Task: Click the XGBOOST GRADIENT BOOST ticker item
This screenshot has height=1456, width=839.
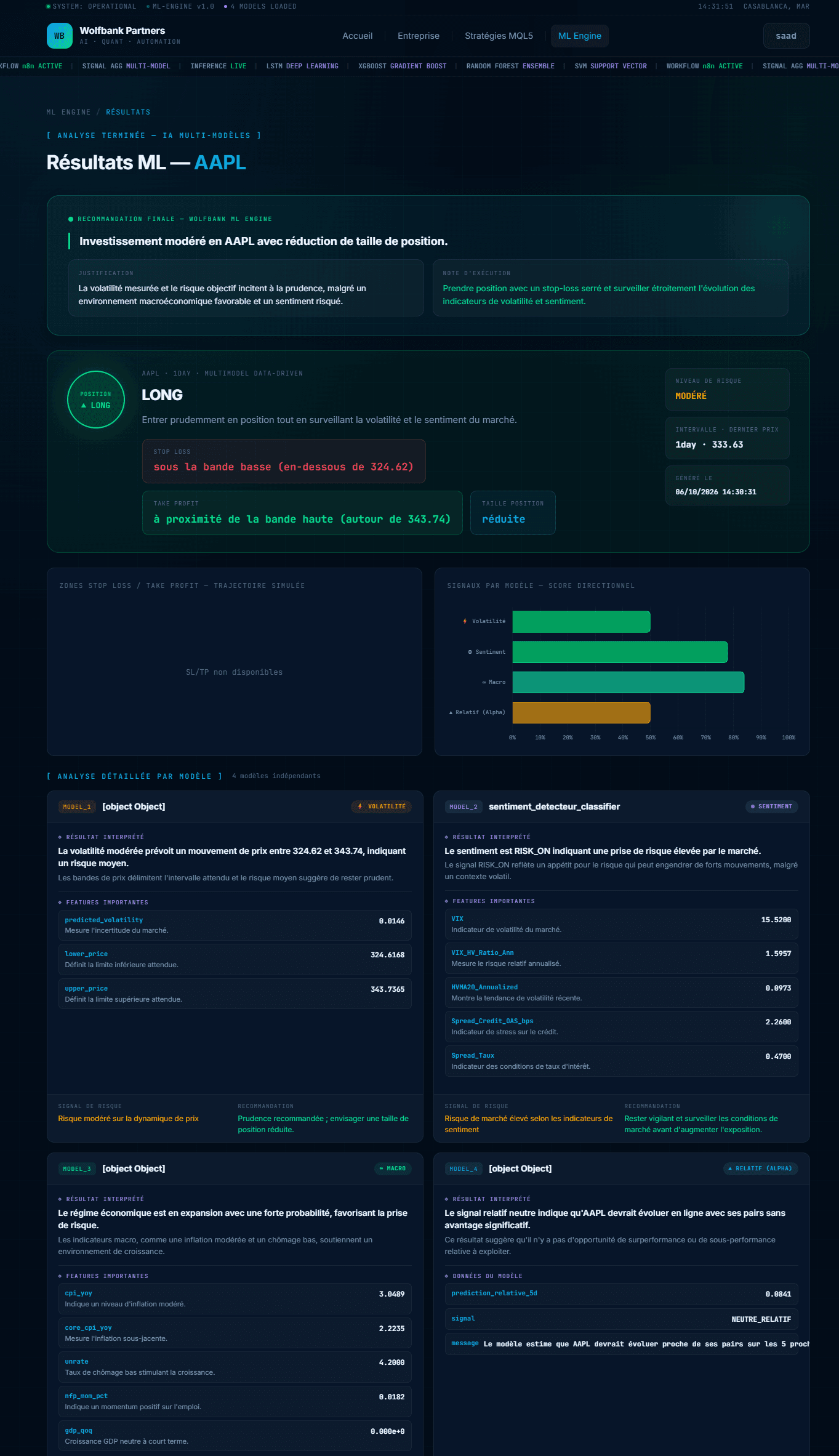Action: (x=403, y=66)
